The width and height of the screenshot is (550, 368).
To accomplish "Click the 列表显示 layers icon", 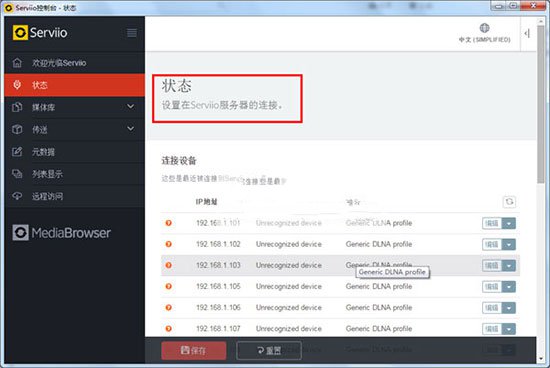I will click(x=17, y=174).
